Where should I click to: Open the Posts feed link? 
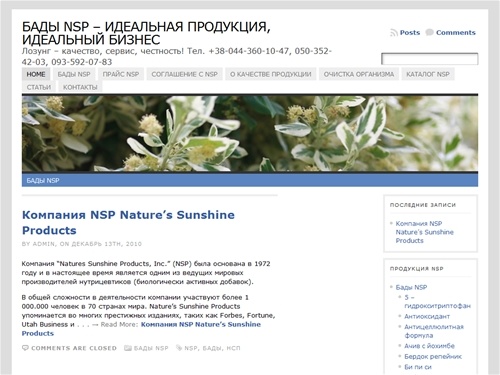(x=410, y=33)
